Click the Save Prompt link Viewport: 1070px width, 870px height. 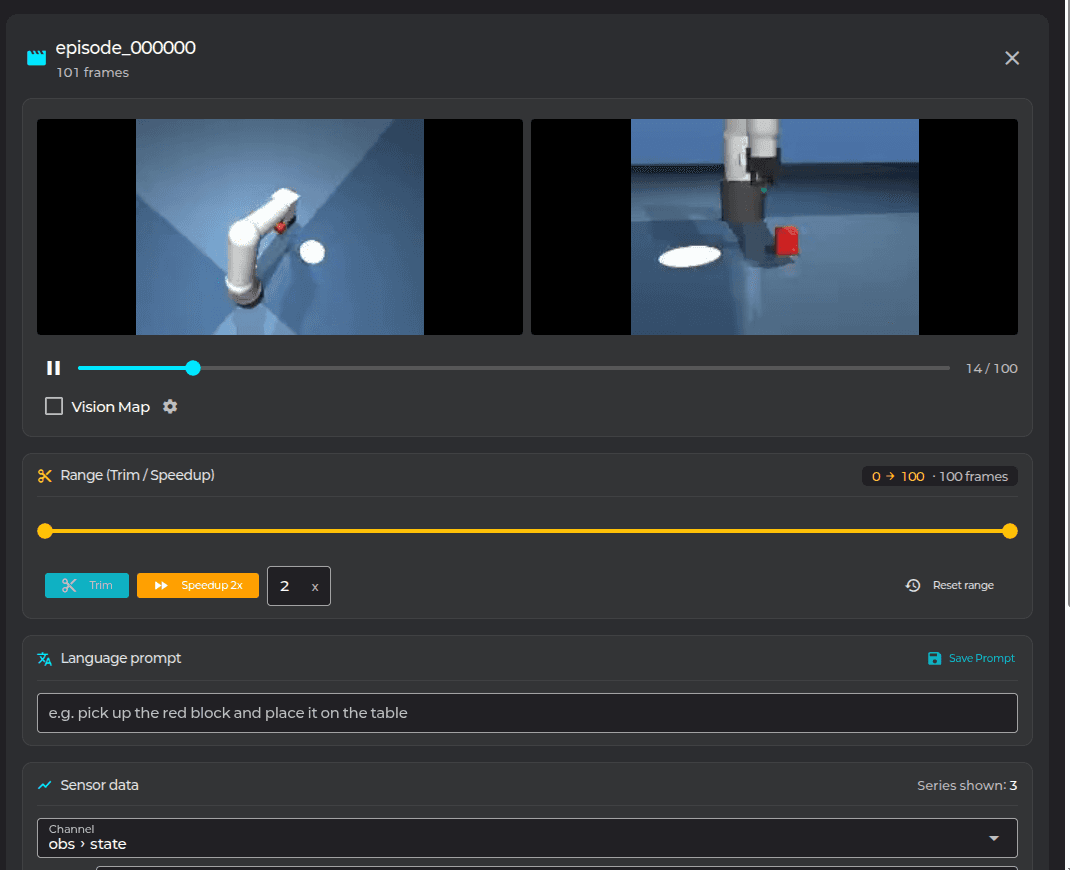pos(972,658)
